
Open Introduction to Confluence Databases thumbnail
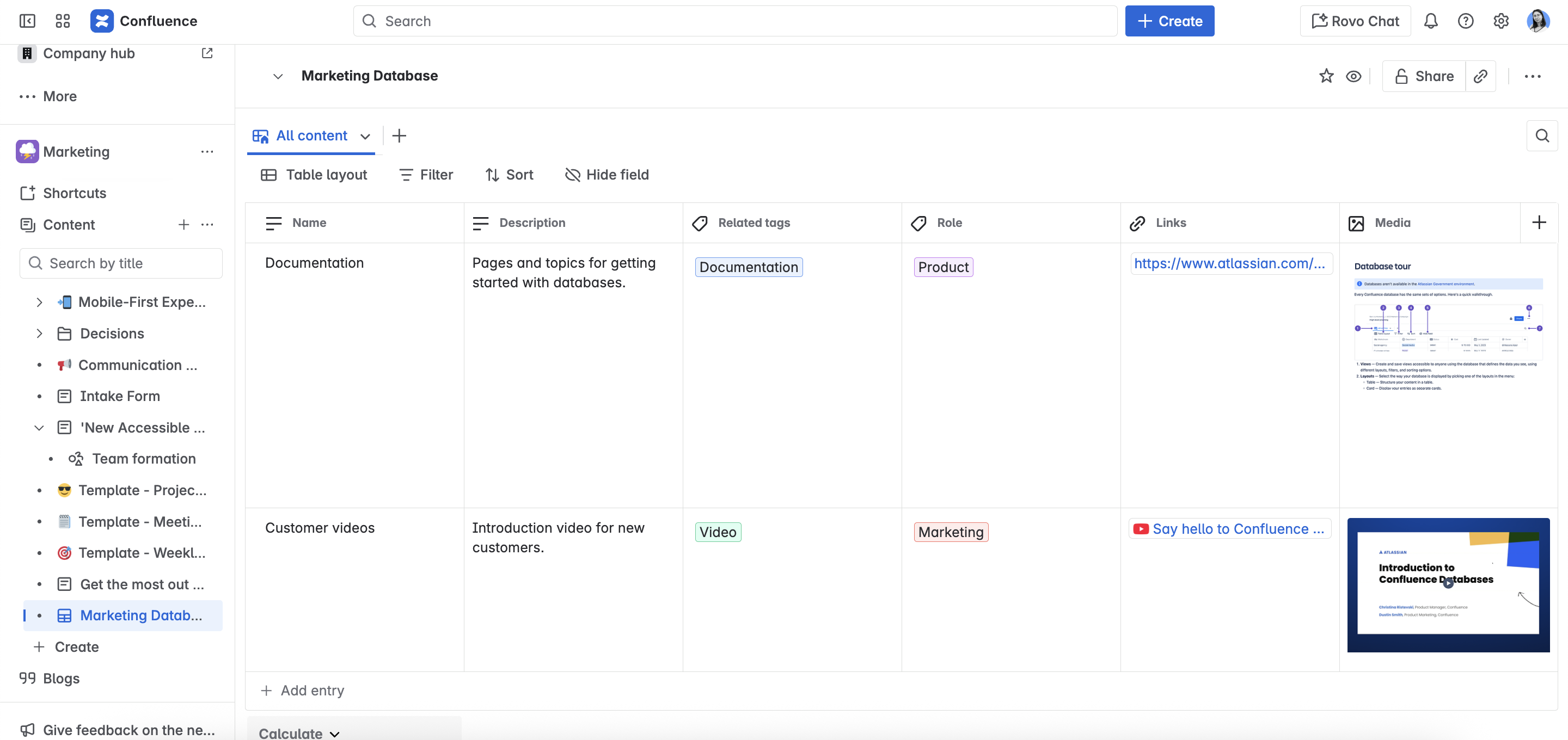(x=1448, y=585)
